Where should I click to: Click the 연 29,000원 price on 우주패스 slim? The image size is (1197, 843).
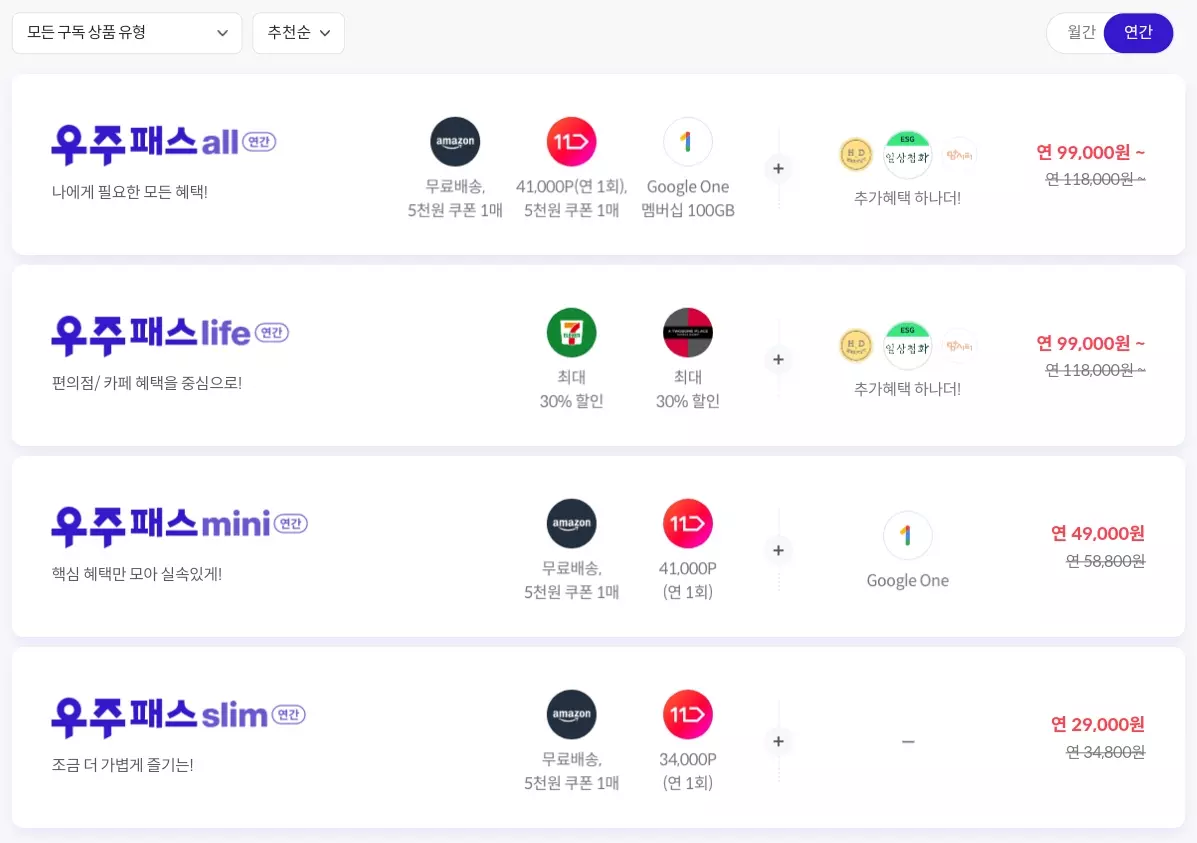1097,725
